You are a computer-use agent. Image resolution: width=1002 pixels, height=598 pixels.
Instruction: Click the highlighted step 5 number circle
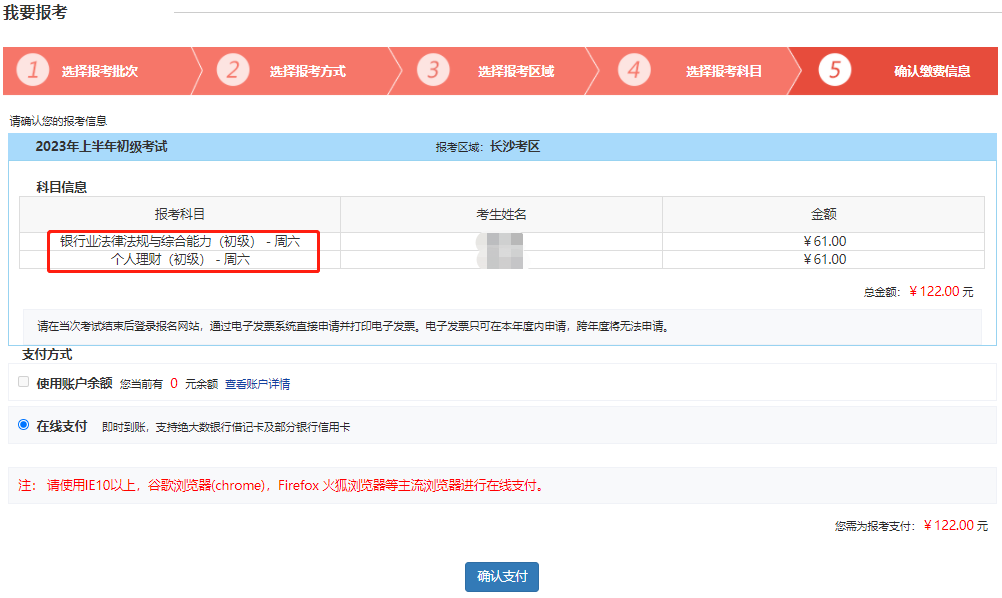click(x=834, y=71)
